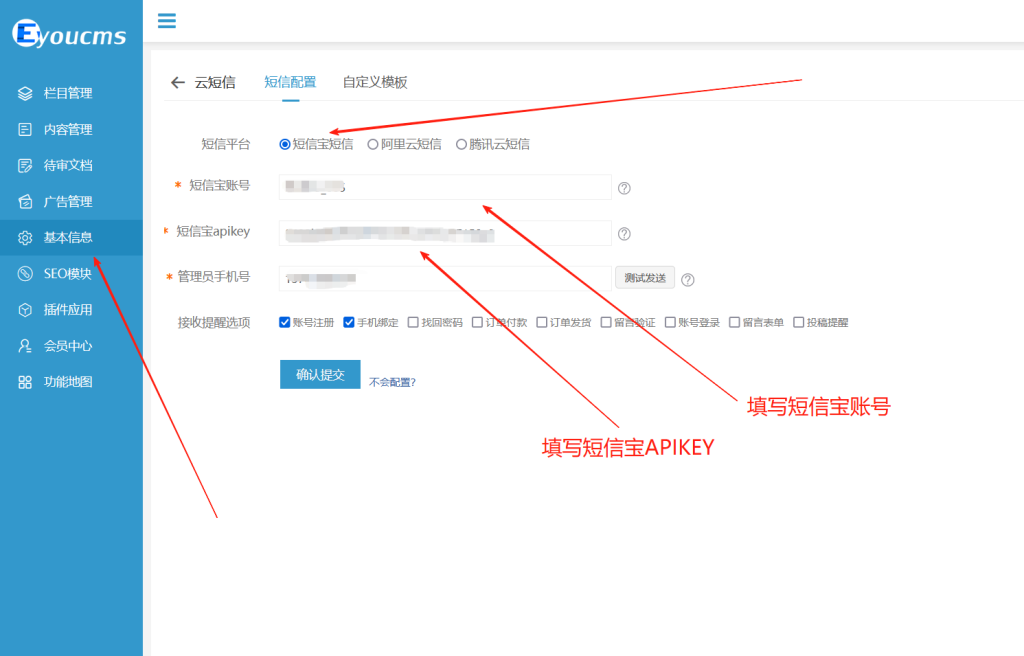Click the back arrow next to 云短信
This screenshot has height=656, width=1024.
177,82
